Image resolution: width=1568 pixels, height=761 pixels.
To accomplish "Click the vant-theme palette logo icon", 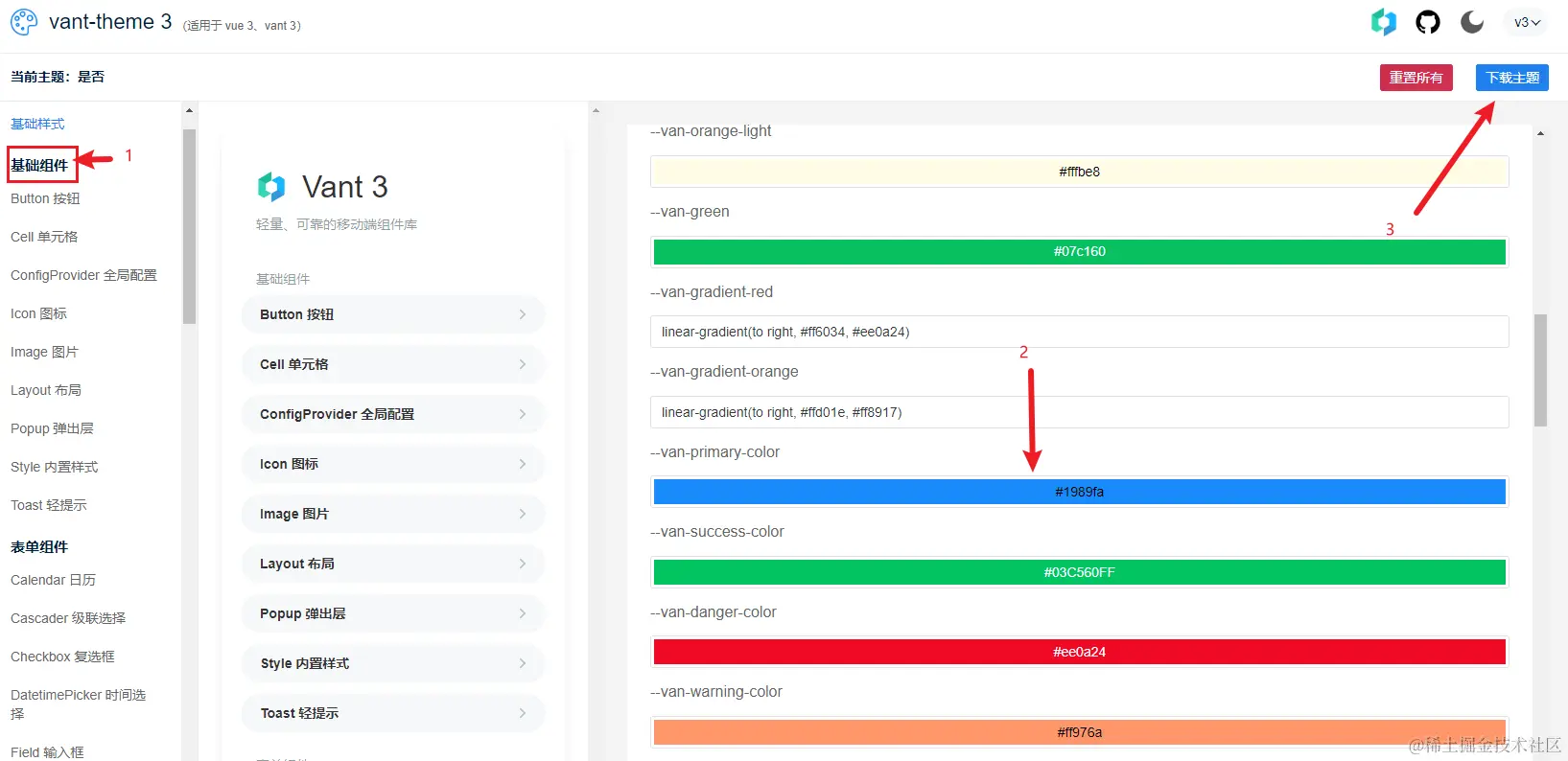I will click(24, 22).
